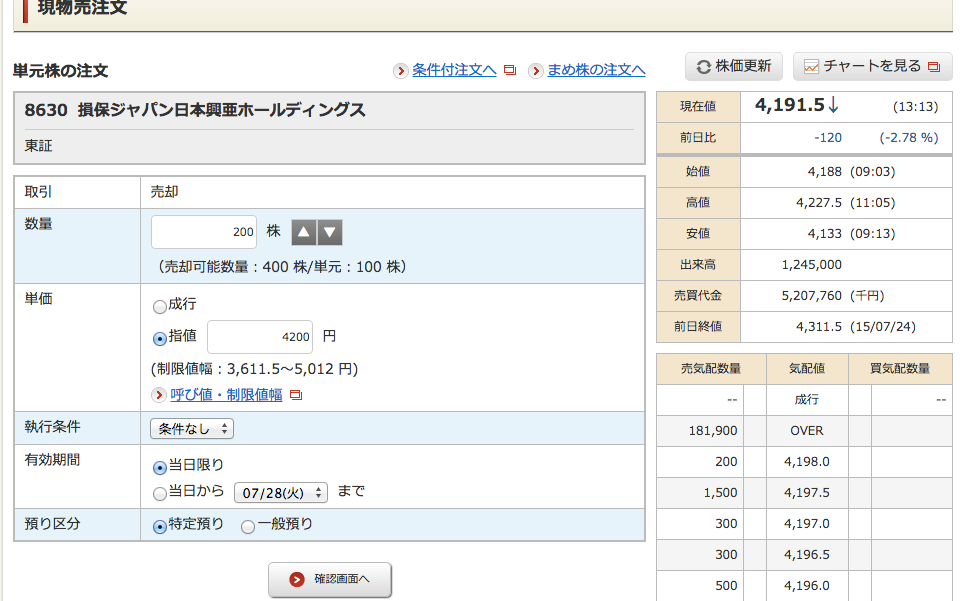Click the chart icon in チャートを見る

tap(811, 67)
